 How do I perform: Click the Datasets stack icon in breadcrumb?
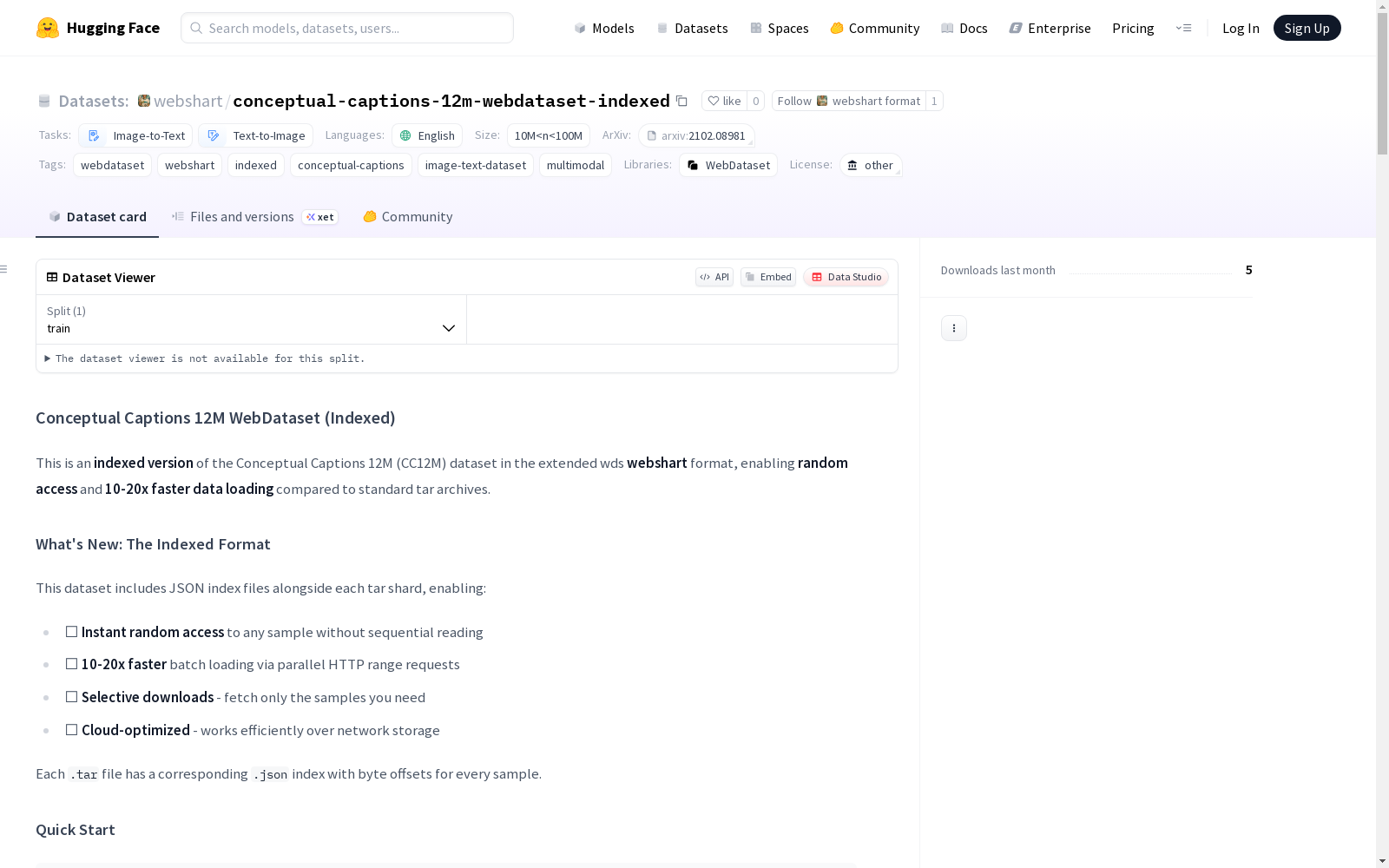point(44,101)
